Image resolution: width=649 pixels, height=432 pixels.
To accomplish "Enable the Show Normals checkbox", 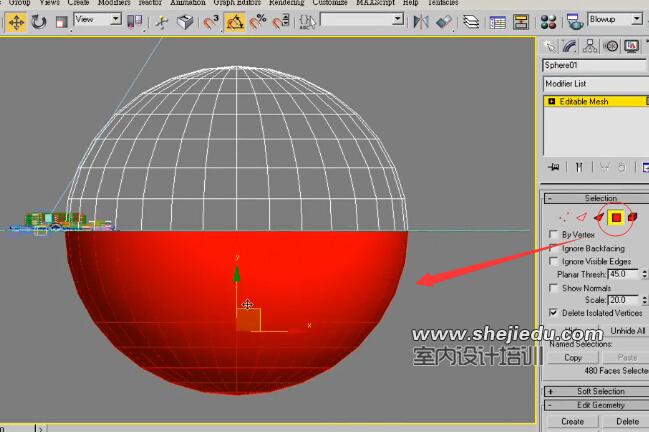I will pos(553,288).
